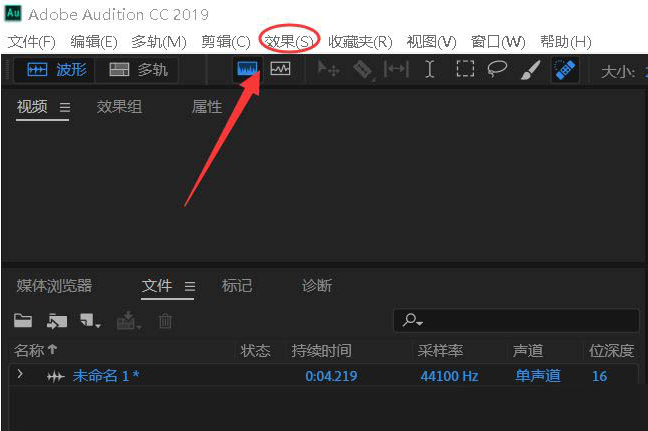Switch to the 诊断 tab
Image resolution: width=648 pixels, height=431 pixels.
pos(317,286)
